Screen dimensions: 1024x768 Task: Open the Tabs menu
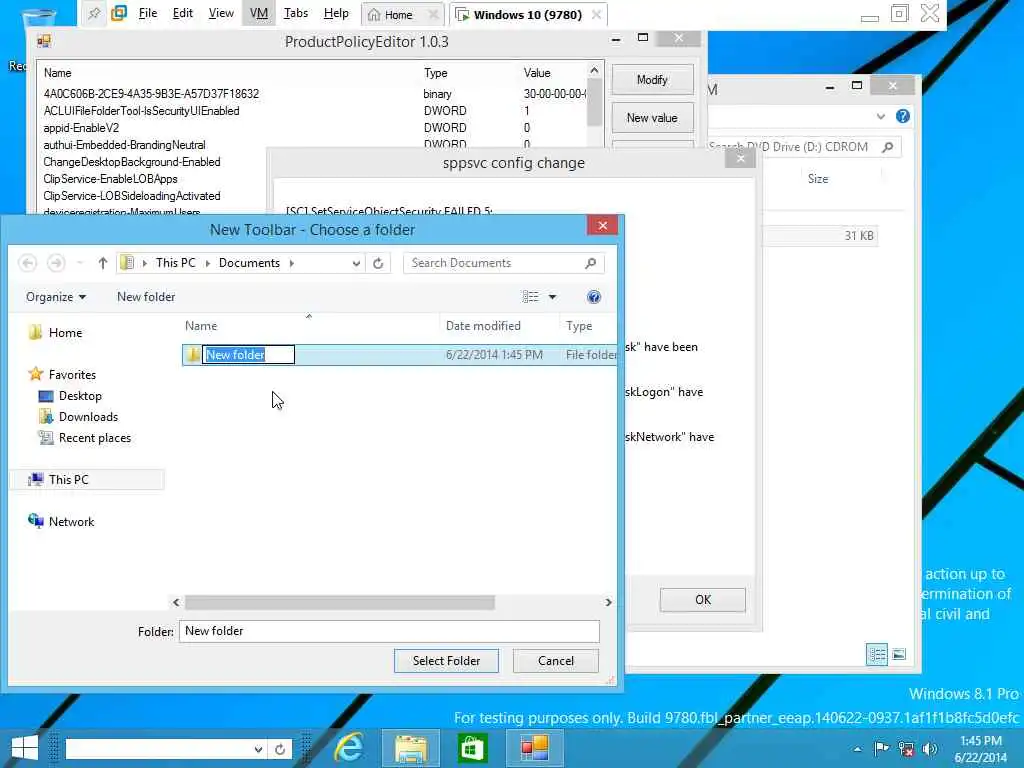[295, 13]
